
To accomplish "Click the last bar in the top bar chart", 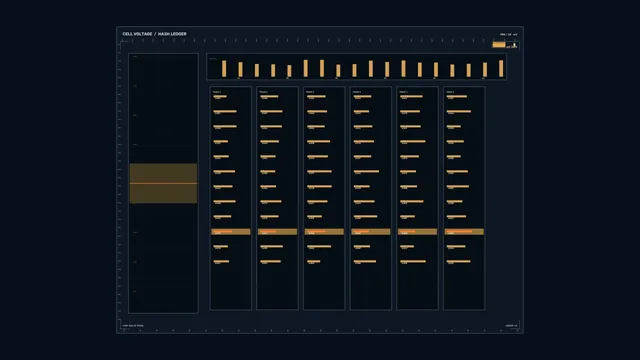I will (501, 69).
